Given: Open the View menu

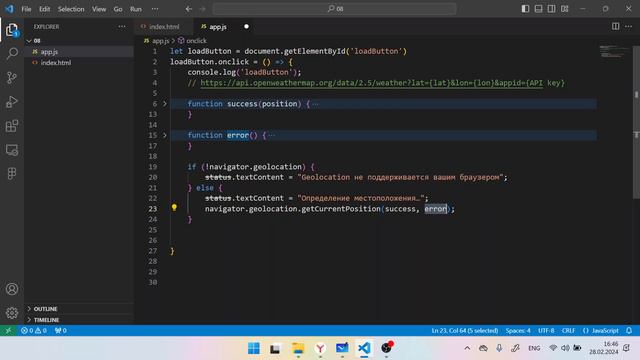Looking at the screenshot, I should click(99, 9).
